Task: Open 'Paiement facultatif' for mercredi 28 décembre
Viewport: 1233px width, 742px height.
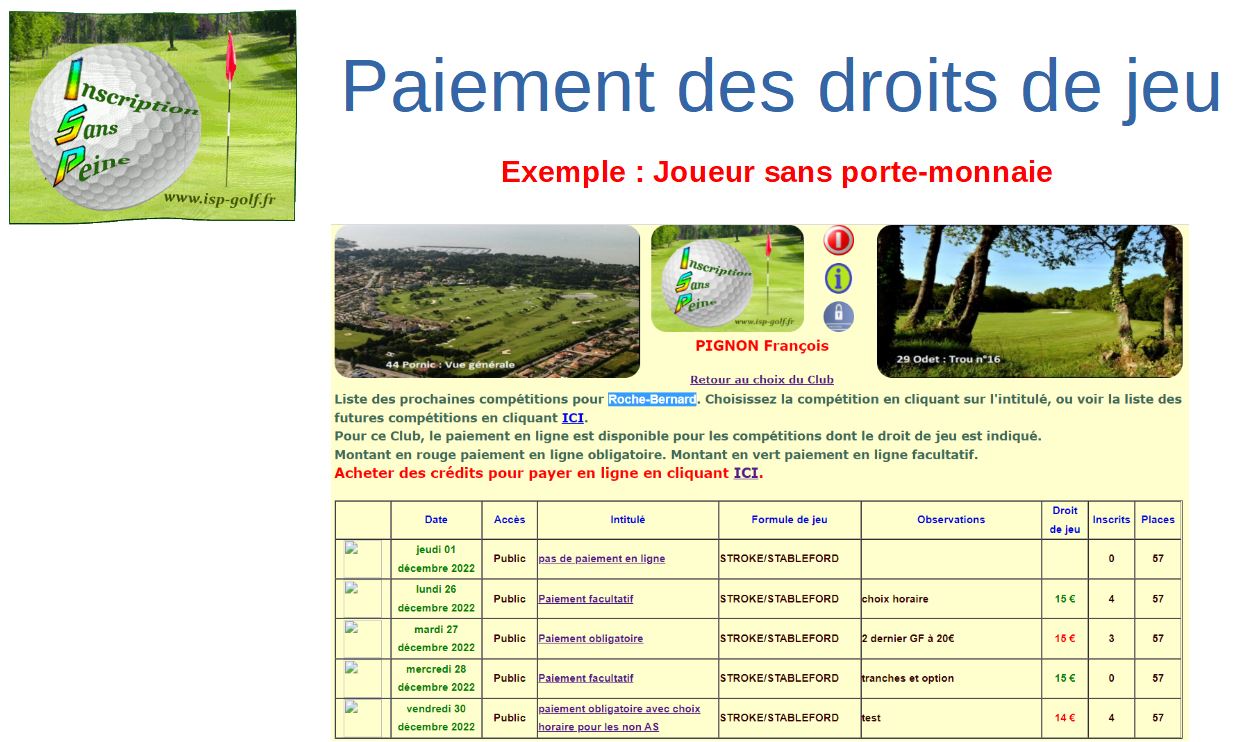Action: [585, 678]
